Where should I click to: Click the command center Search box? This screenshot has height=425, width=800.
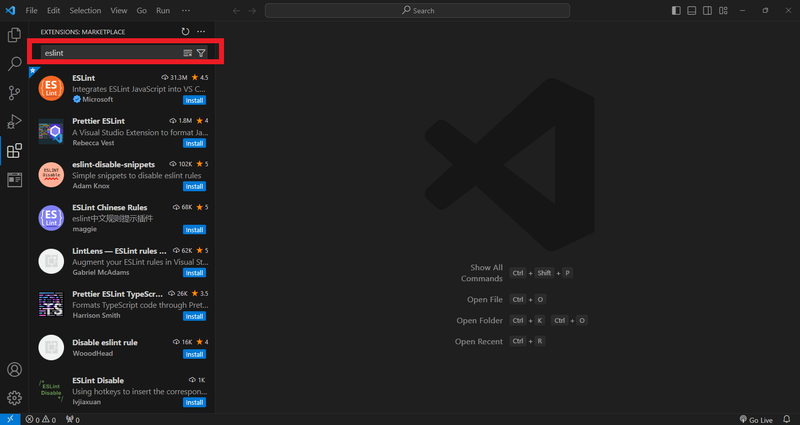point(417,11)
